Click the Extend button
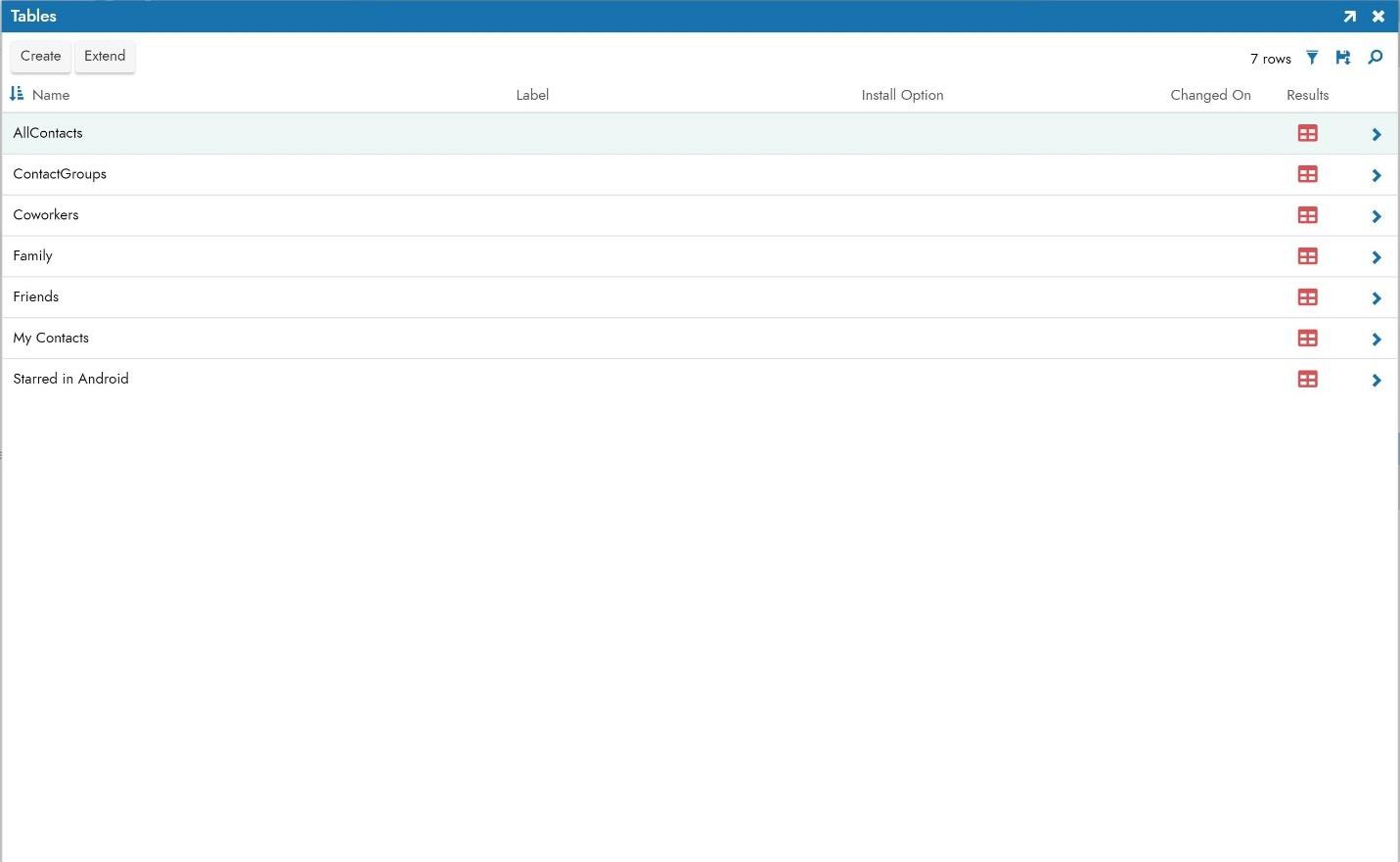Image resolution: width=1400 pixels, height=862 pixels. point(105,56)
